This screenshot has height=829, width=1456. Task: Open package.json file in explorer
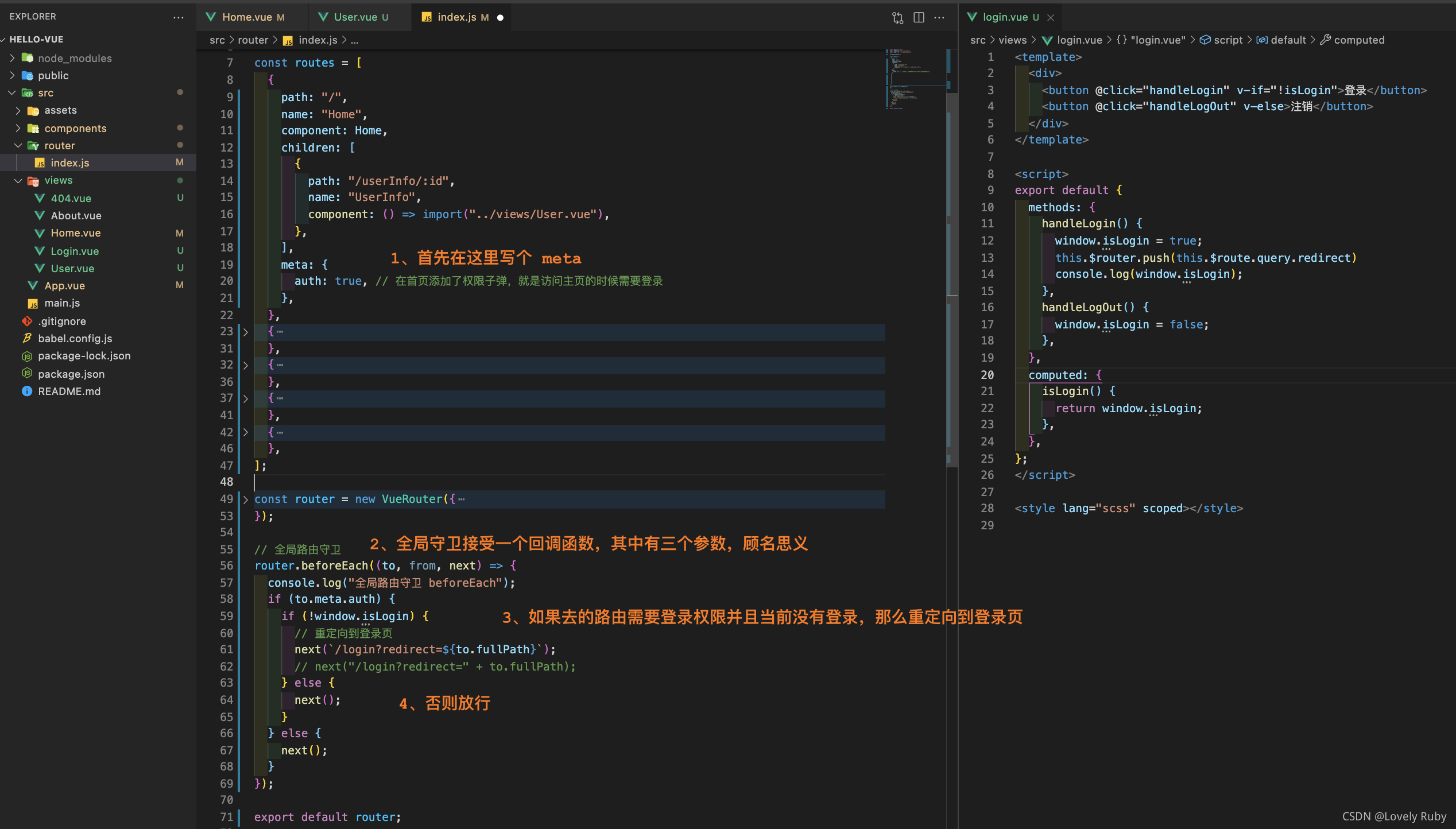click(x=71, y=374)
